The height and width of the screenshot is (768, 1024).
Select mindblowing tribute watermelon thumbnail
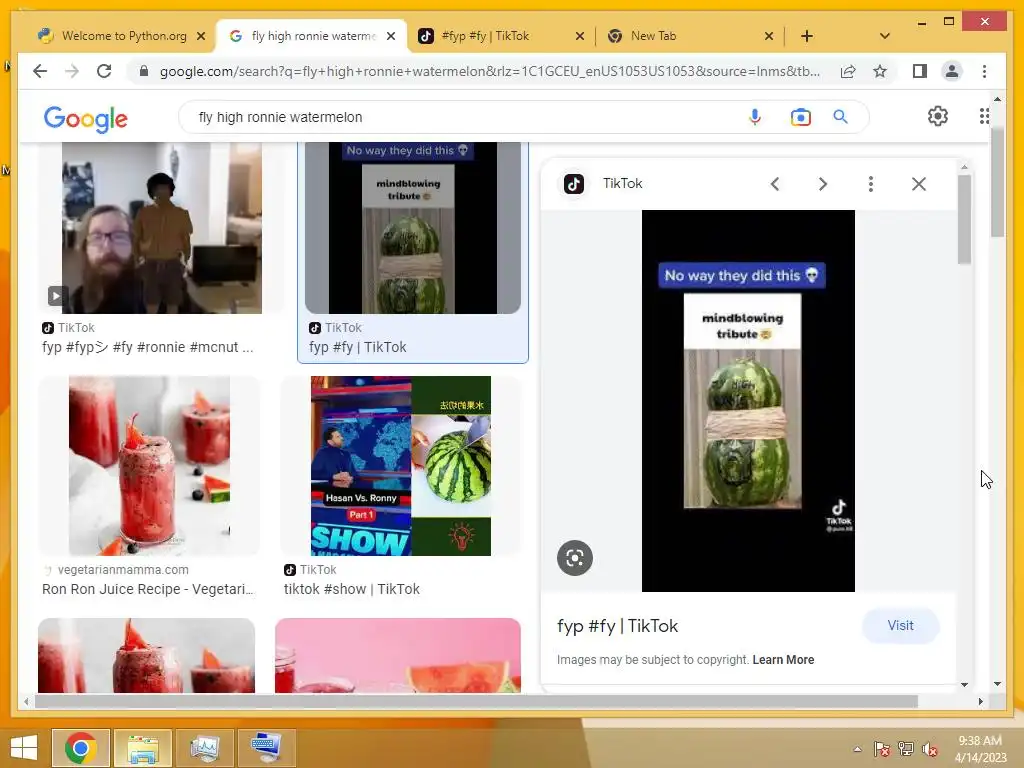413,227
